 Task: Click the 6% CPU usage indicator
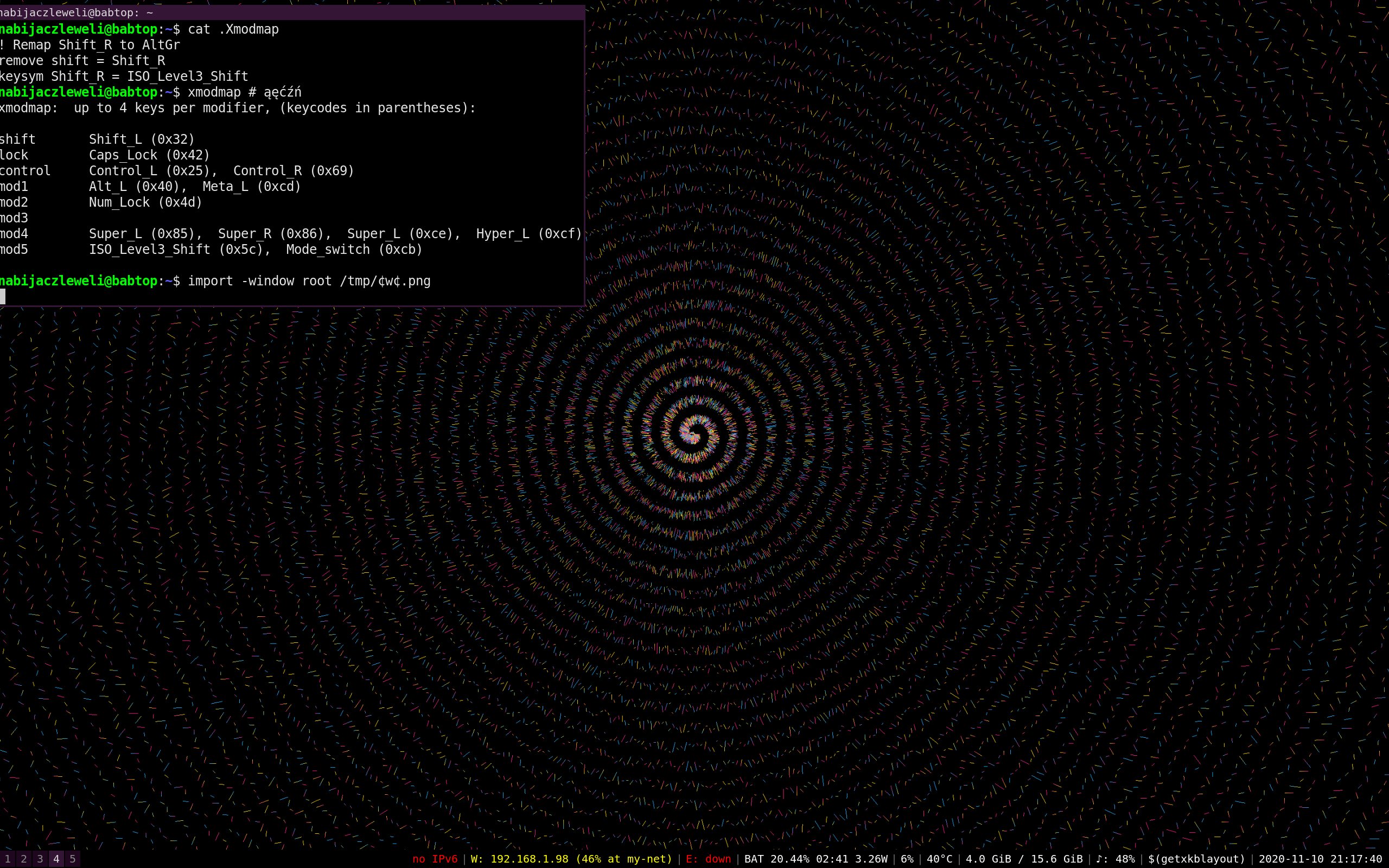tap(906, 859)
